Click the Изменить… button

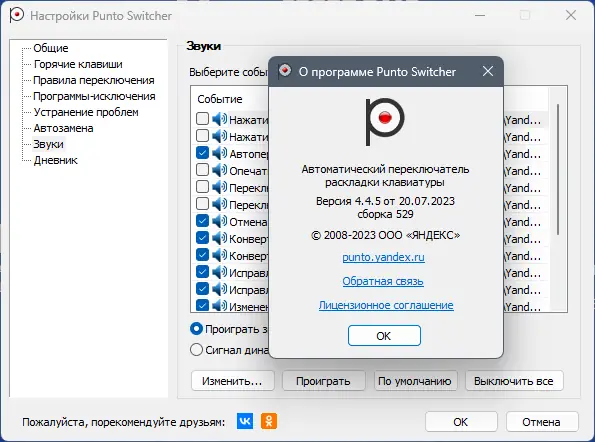tap(233, 381)
